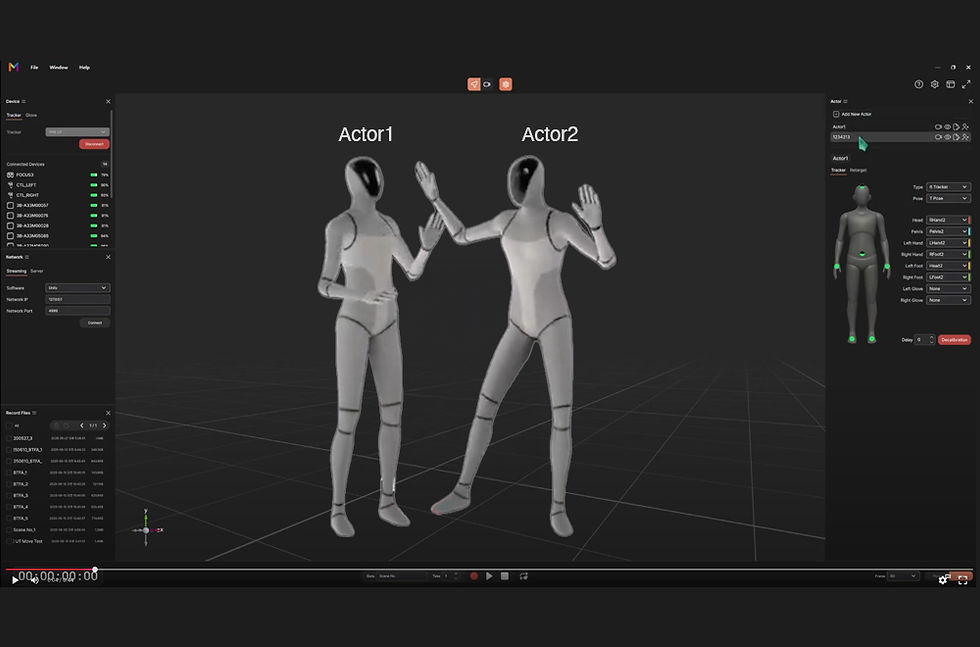The image size is (980, 647).
Task: Click the video progress bar scrubber handle
Action: [95, 569]
